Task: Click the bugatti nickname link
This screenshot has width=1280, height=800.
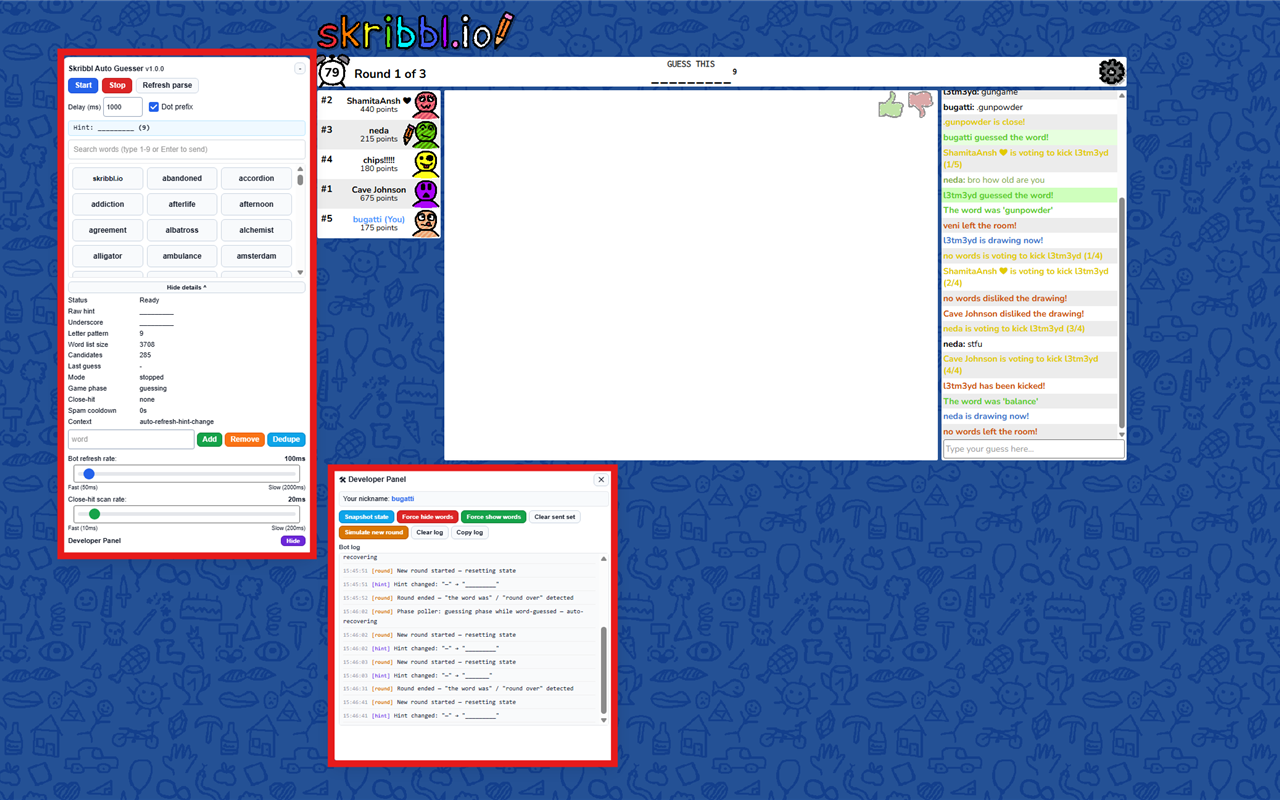Action: coord(402,498)
